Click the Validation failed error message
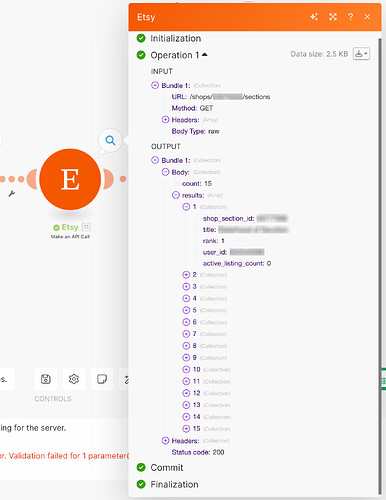 [64, 456]
